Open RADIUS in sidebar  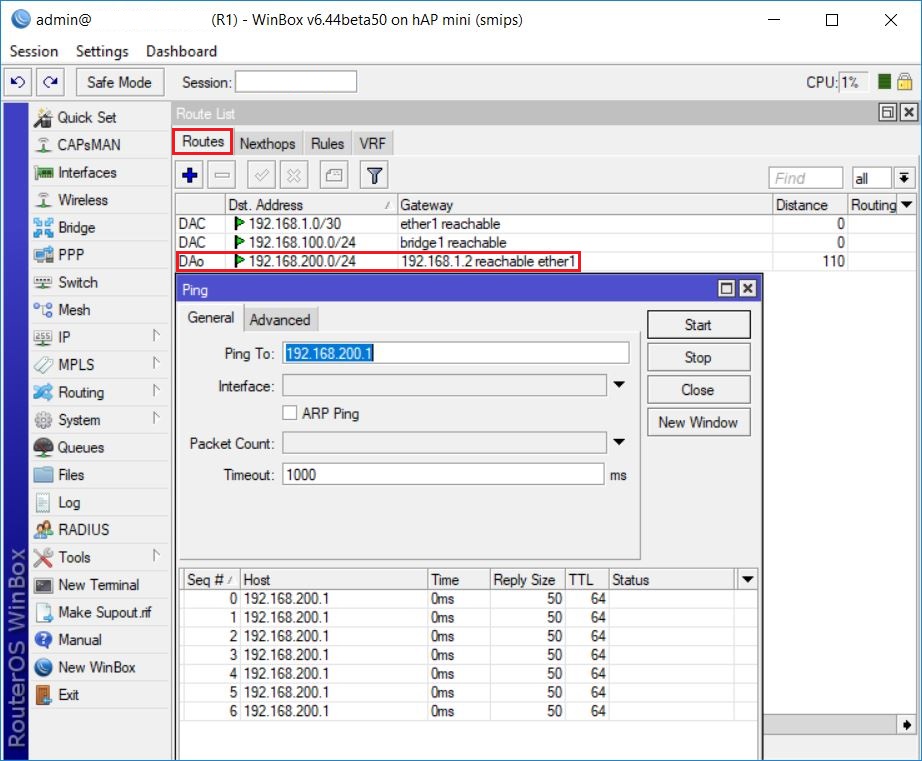[x=83, y=530]
